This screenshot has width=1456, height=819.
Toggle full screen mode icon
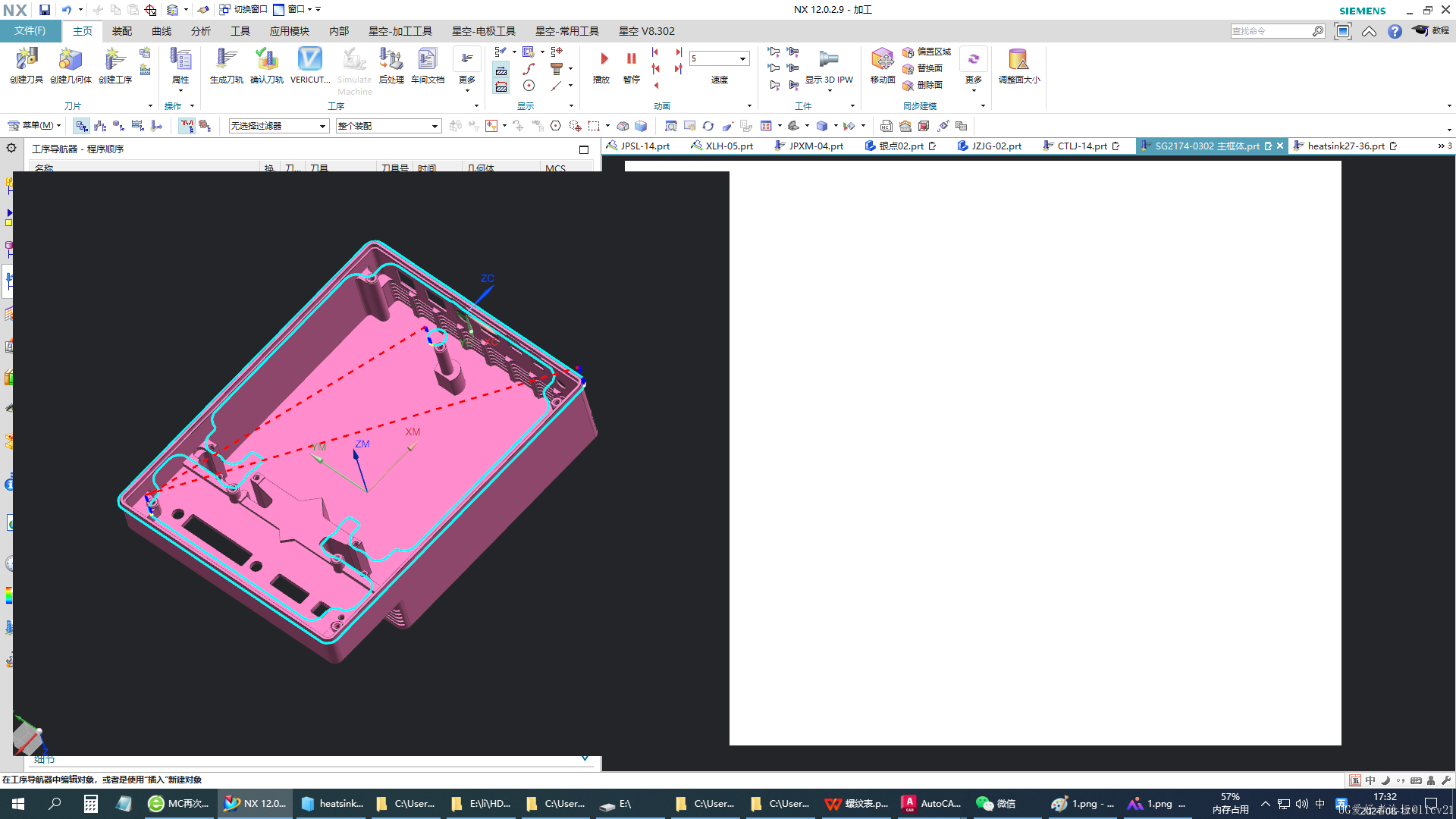[1343, 31]
